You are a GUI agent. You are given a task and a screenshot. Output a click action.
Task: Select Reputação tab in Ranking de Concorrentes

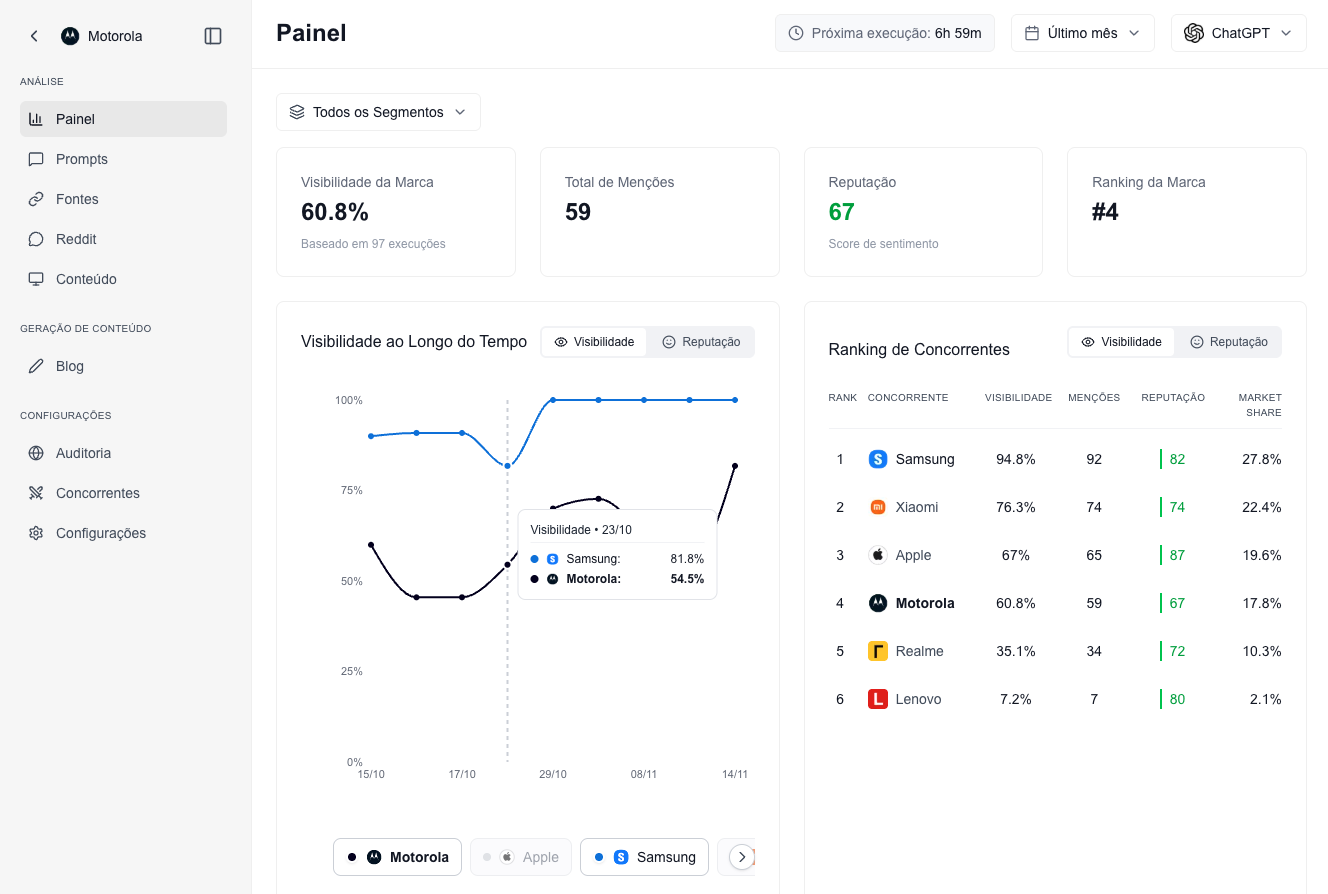pyautogui.click(x=1229, y=342)
